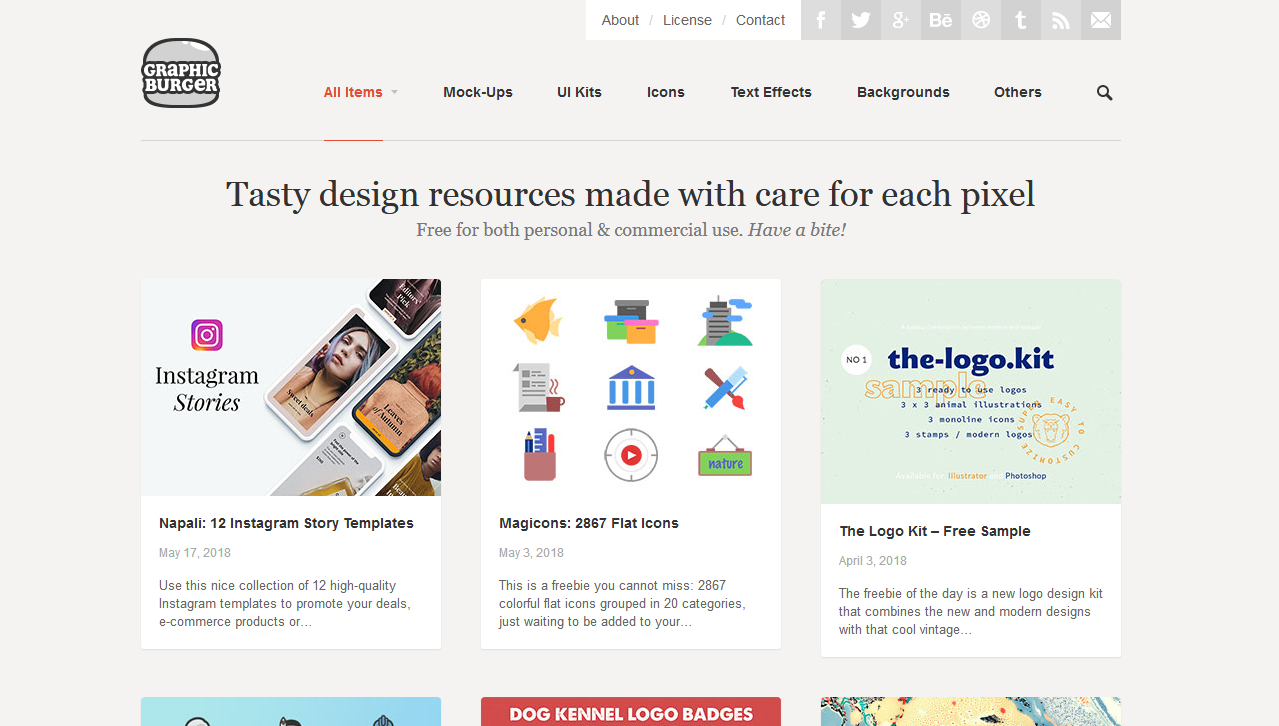Go to the About page
Viewport: 1279px width, 726px height.
tap(620, 20)
